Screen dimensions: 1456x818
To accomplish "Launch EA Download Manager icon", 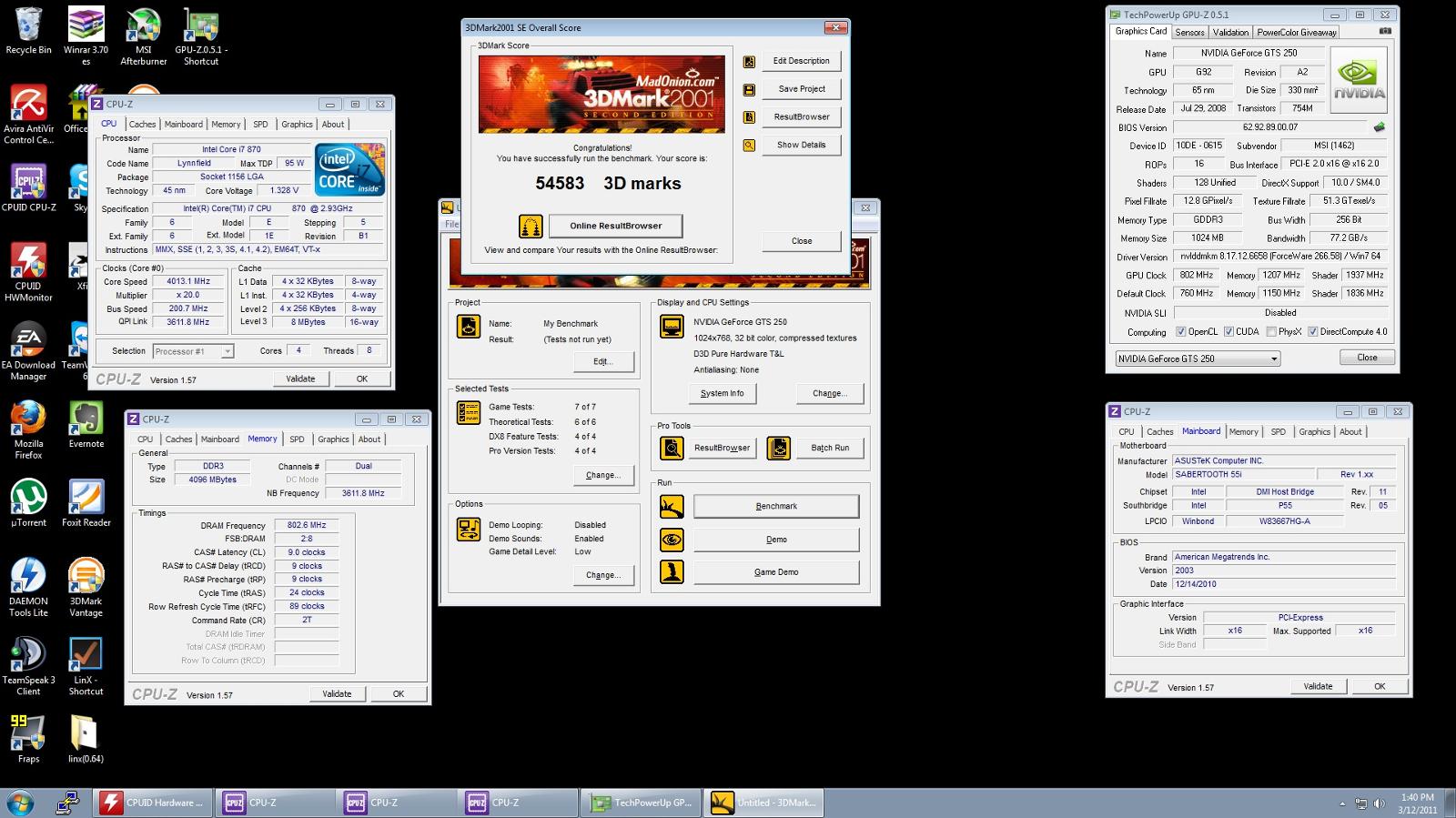I will click(28, 351).
